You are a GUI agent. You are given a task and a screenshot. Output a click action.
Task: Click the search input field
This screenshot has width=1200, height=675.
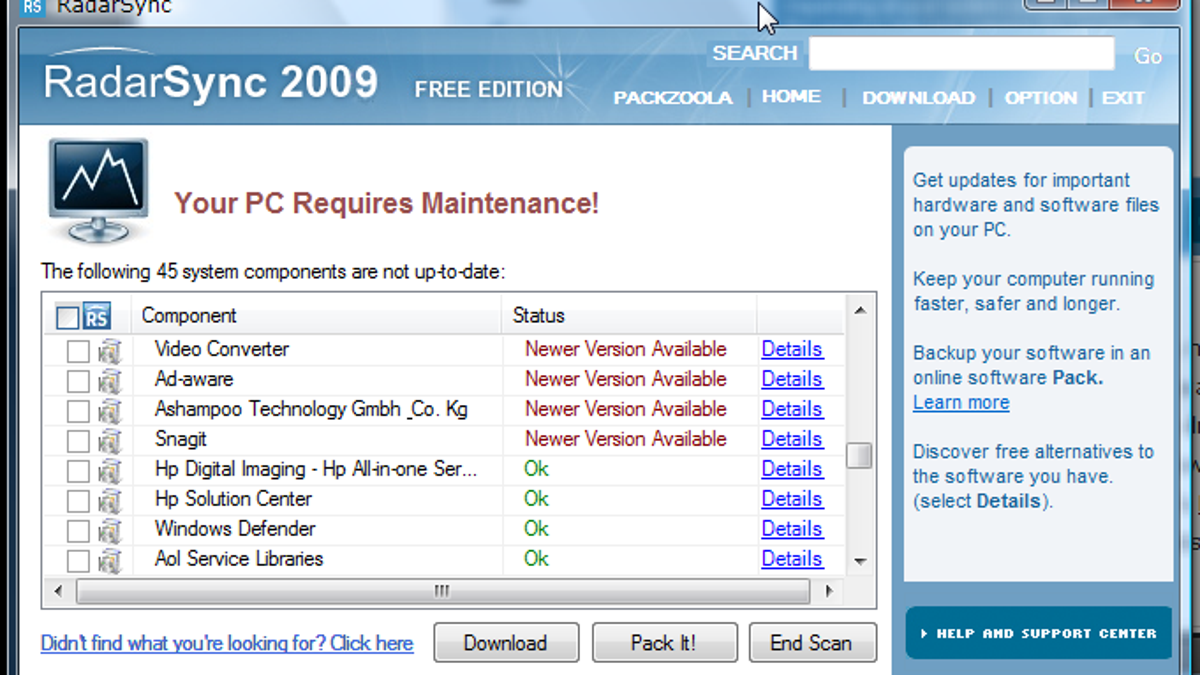(961, 54)
